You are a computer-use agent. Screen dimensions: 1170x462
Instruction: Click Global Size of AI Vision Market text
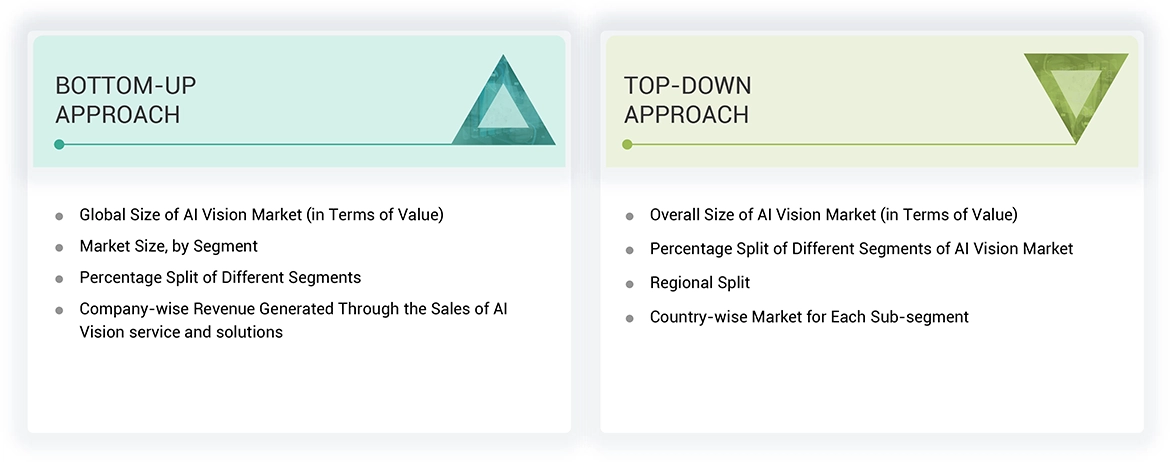coord(261,214)
